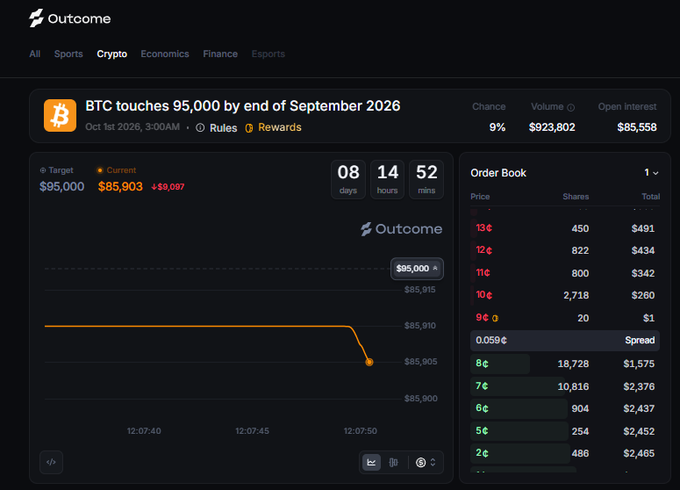Open the order book grouping dropdown
Viewport: 680px width, 490px height.
[x=651, y=173]
